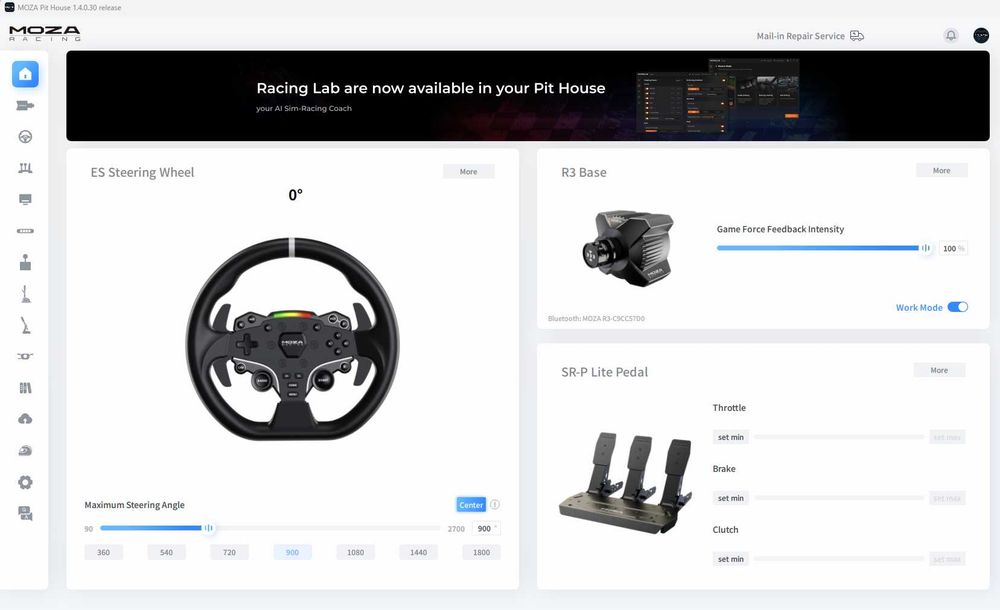Click the ES steering wheel image
The image size is (1000, 610).
point(293,338)
